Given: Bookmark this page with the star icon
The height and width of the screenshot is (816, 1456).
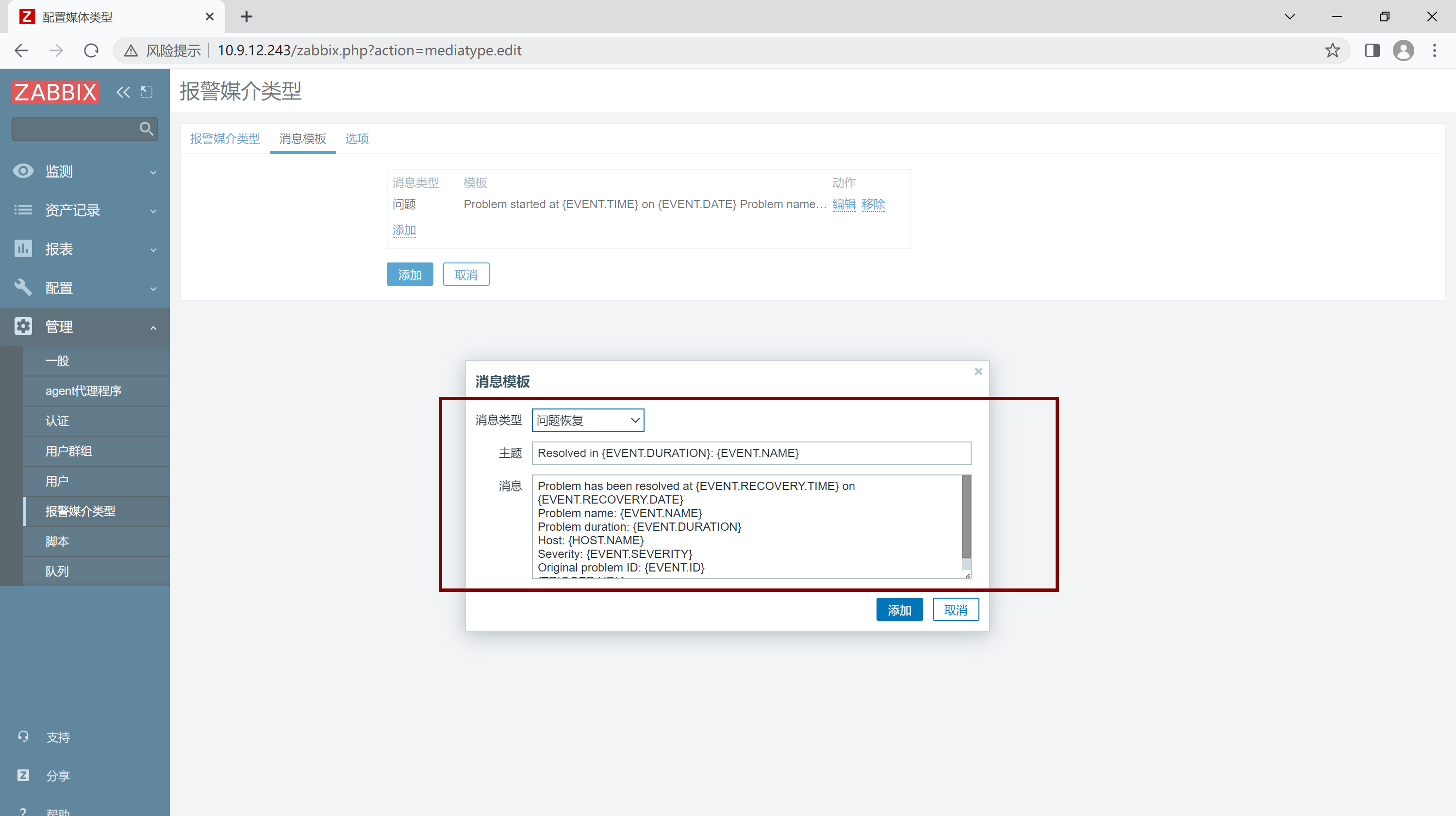Looking at the screenshot, I should (1332, 50).
